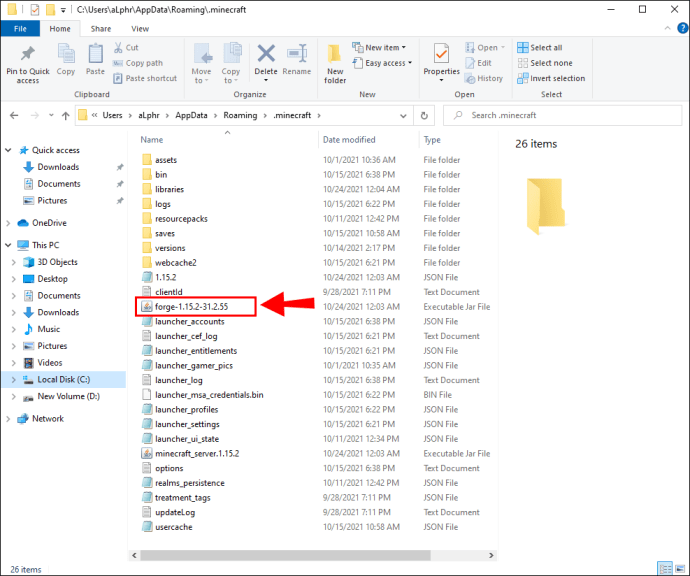
Task: Go back with the Back arrow
Action: pos(14,115)
